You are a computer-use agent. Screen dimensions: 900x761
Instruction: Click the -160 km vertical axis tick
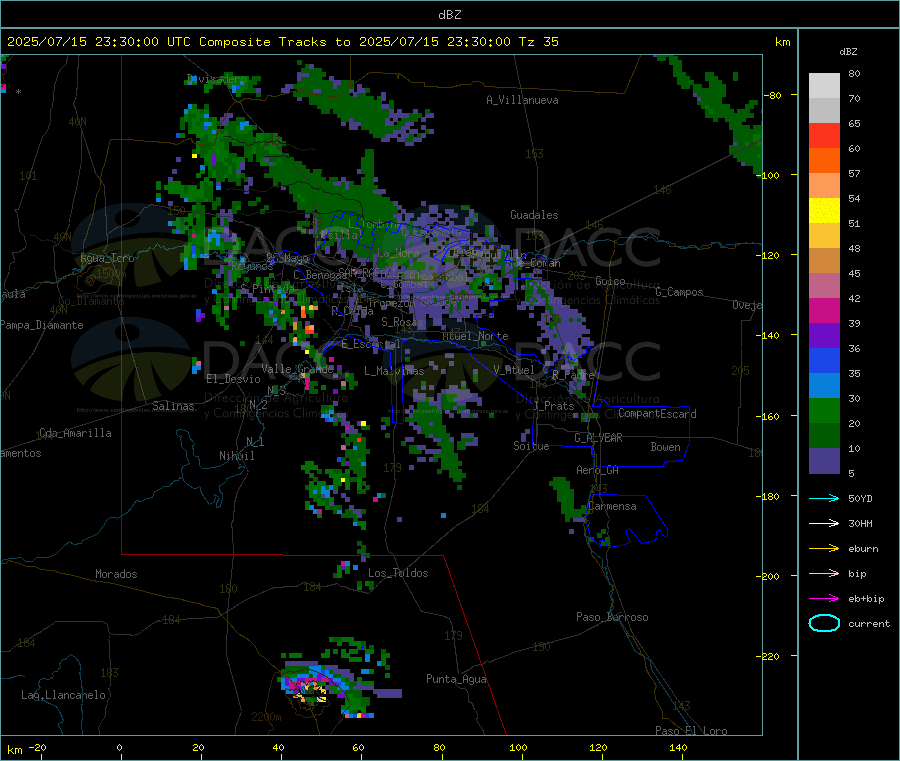[x=769, y=416]
